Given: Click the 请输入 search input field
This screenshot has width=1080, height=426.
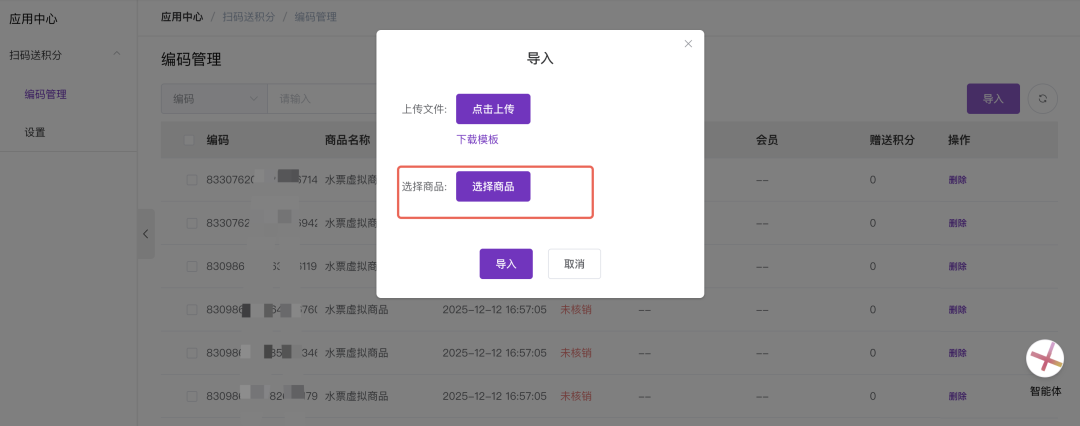Looking at the screenshot, I should tap(320, 99).
